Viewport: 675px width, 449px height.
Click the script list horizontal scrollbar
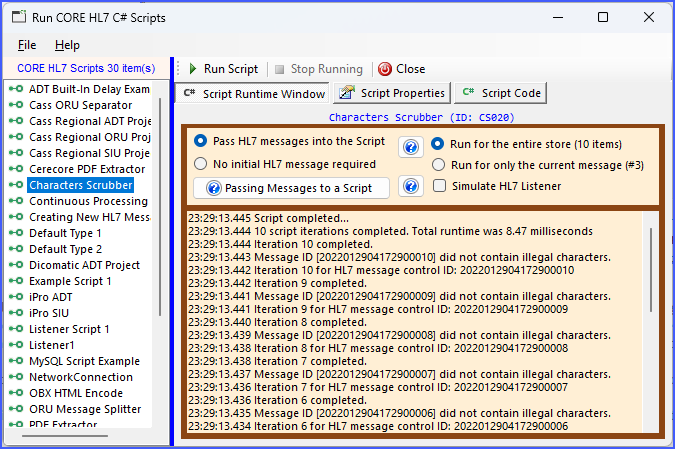coord(65,436)
